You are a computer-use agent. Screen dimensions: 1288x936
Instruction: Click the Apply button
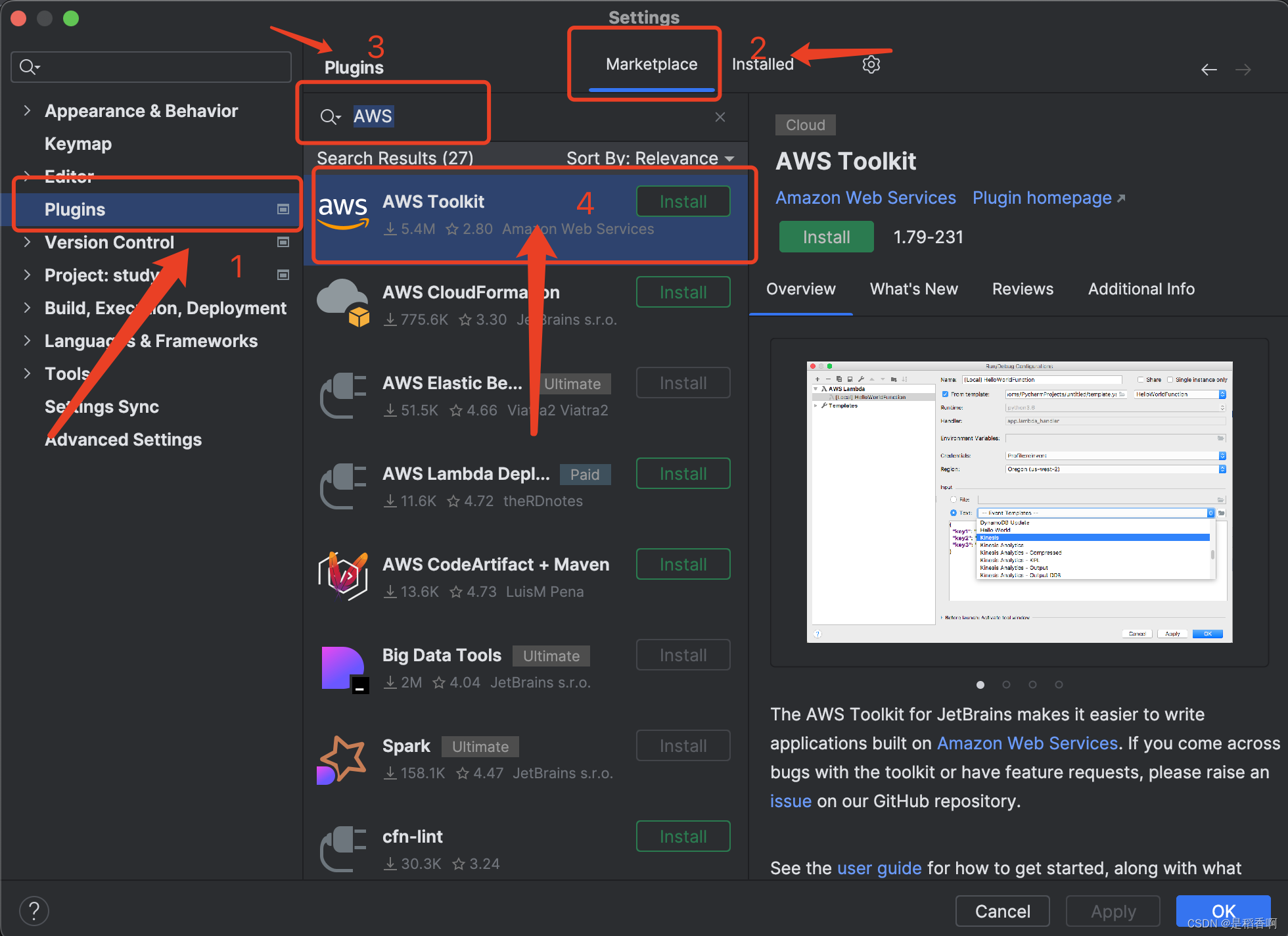click(1113, 911)
